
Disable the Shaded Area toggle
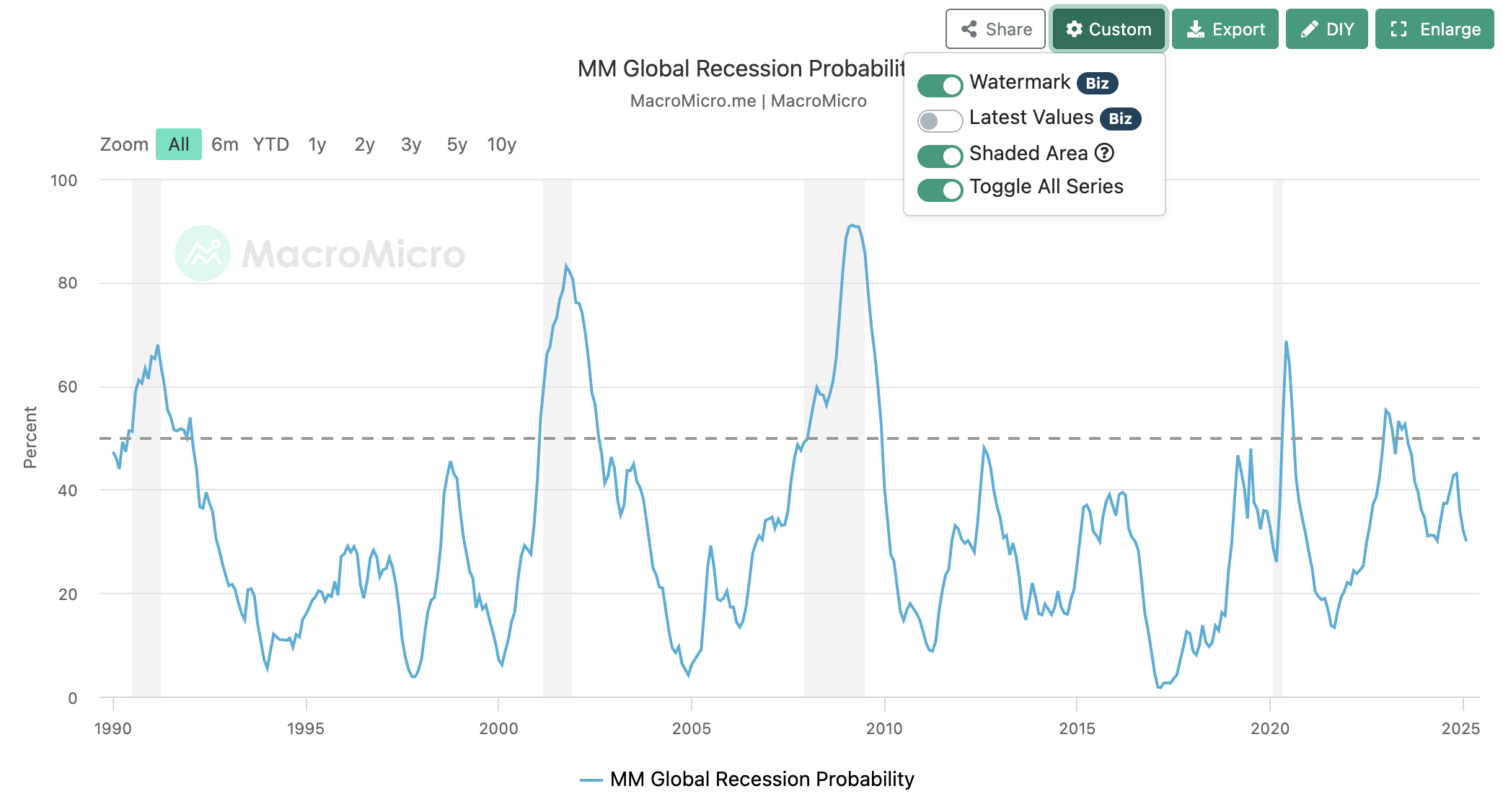click(x=940, y=156)
